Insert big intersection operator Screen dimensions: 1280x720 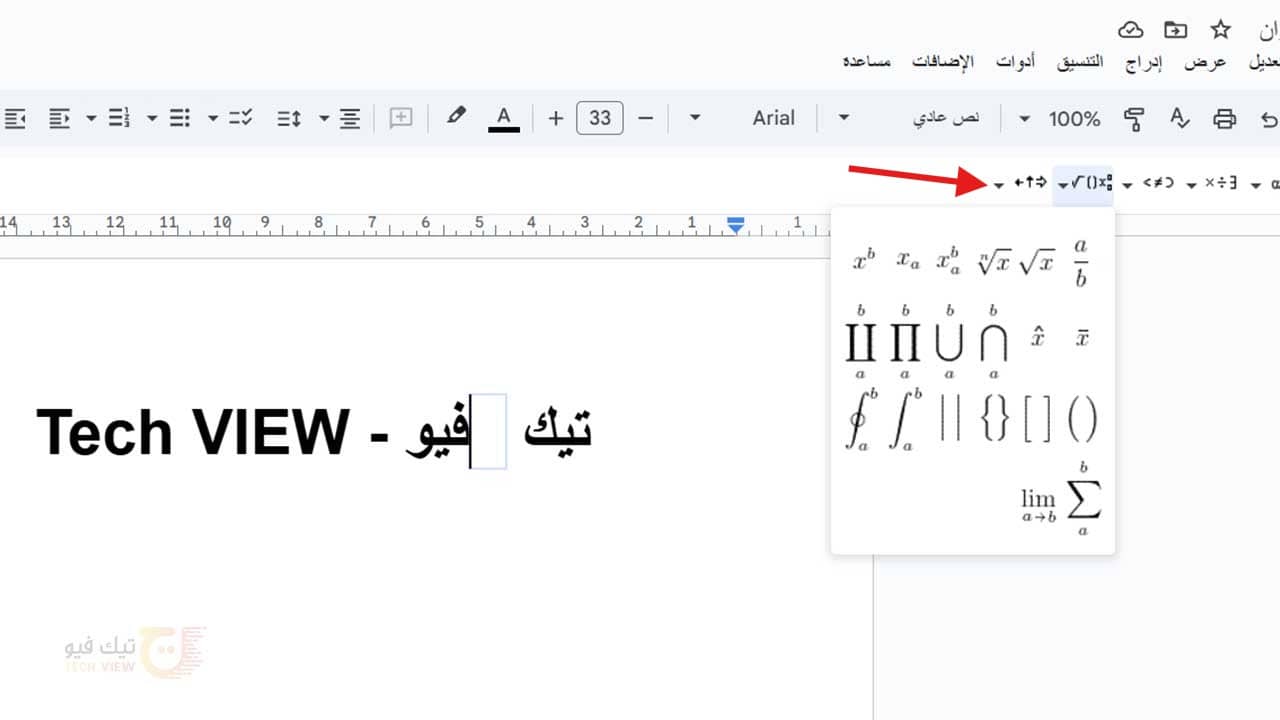tap(993, 341)
